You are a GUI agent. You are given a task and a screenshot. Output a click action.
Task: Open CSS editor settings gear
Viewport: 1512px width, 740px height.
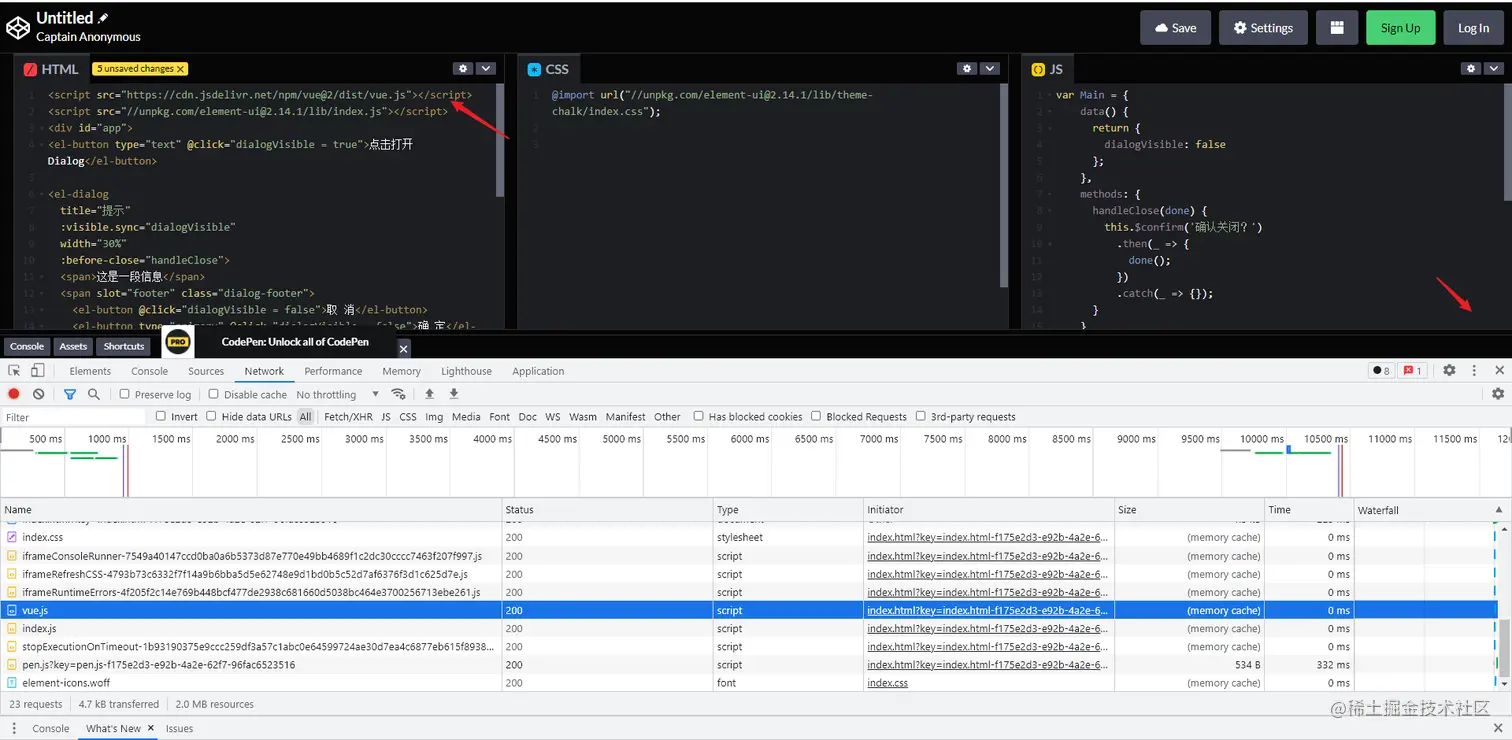pyautogui.click(x=966, y=69)
